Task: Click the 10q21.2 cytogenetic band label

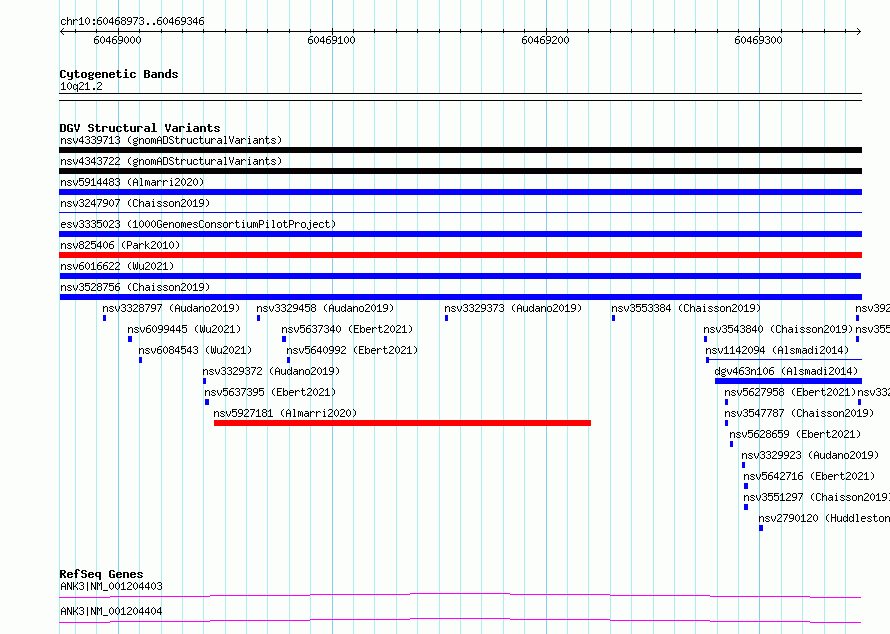Action: [x=81, y=86]
